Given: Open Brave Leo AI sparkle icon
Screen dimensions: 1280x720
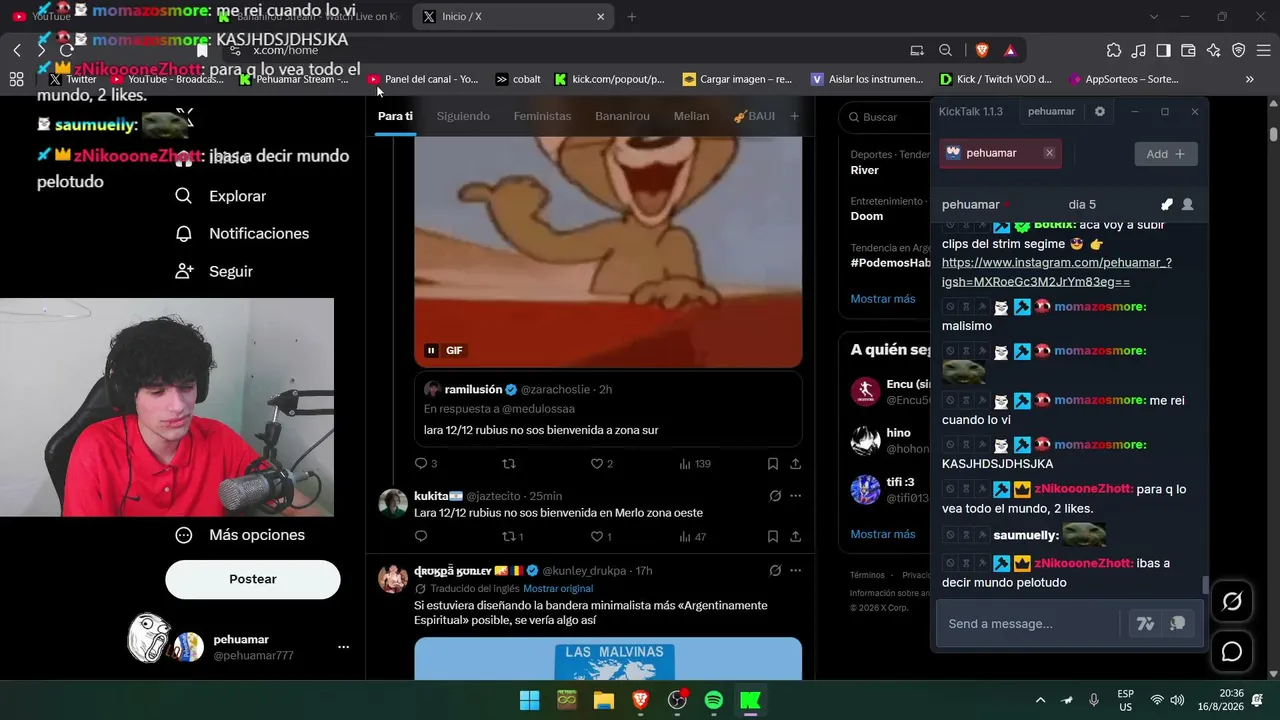Looking at the screenshot, I should 1214,50.
